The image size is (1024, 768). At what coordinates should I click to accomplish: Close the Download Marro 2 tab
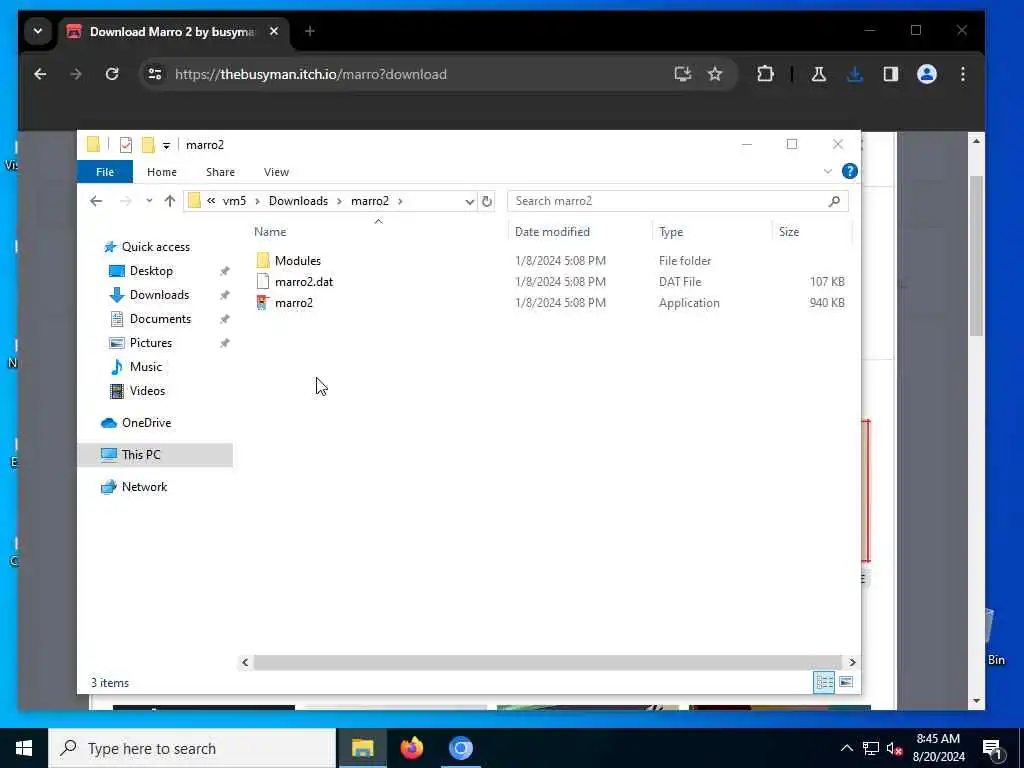[274, 31]
